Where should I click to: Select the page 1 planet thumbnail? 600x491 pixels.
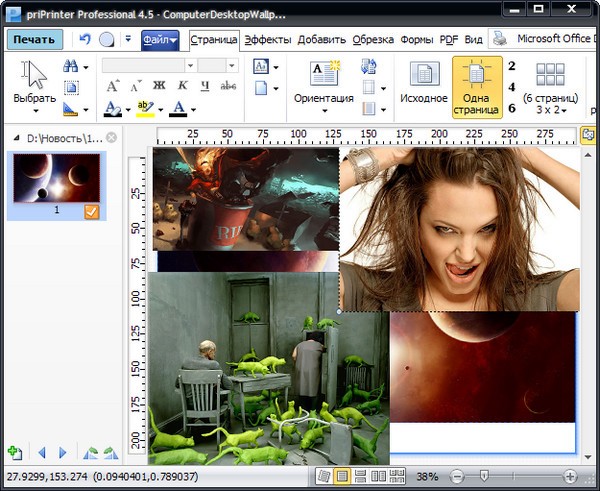56,177
